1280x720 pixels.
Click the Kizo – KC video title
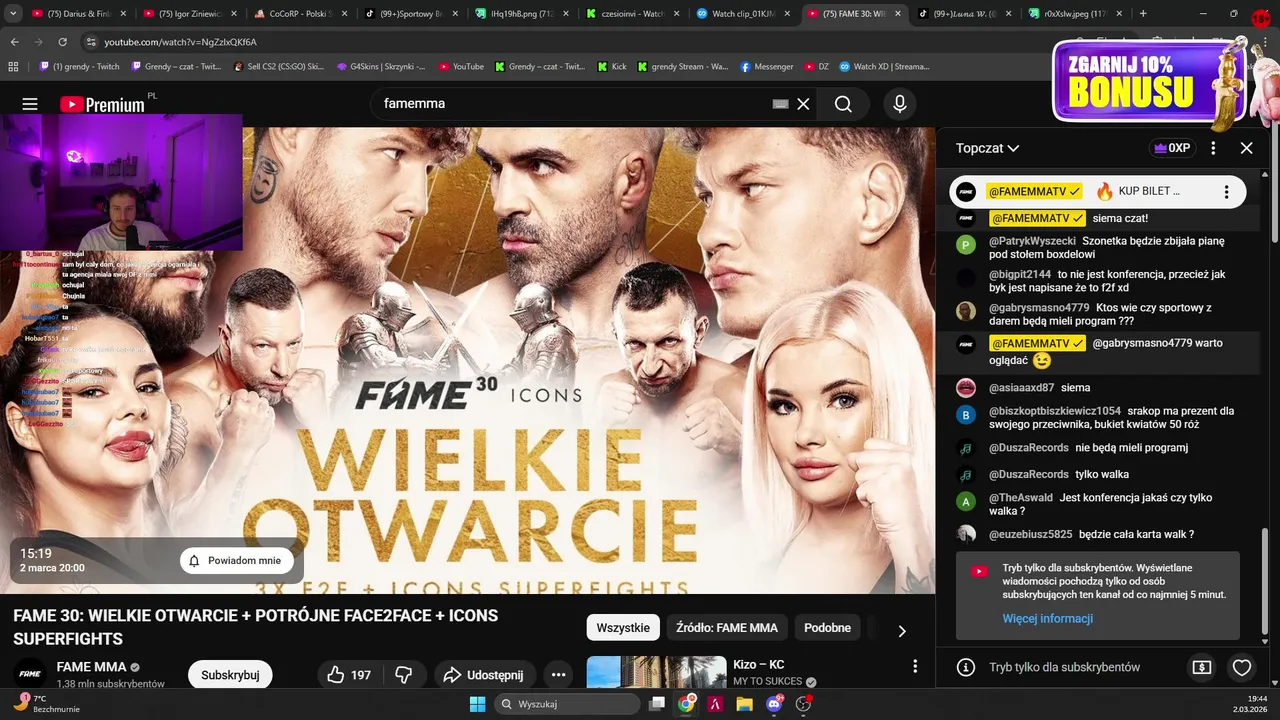(758, 664)
